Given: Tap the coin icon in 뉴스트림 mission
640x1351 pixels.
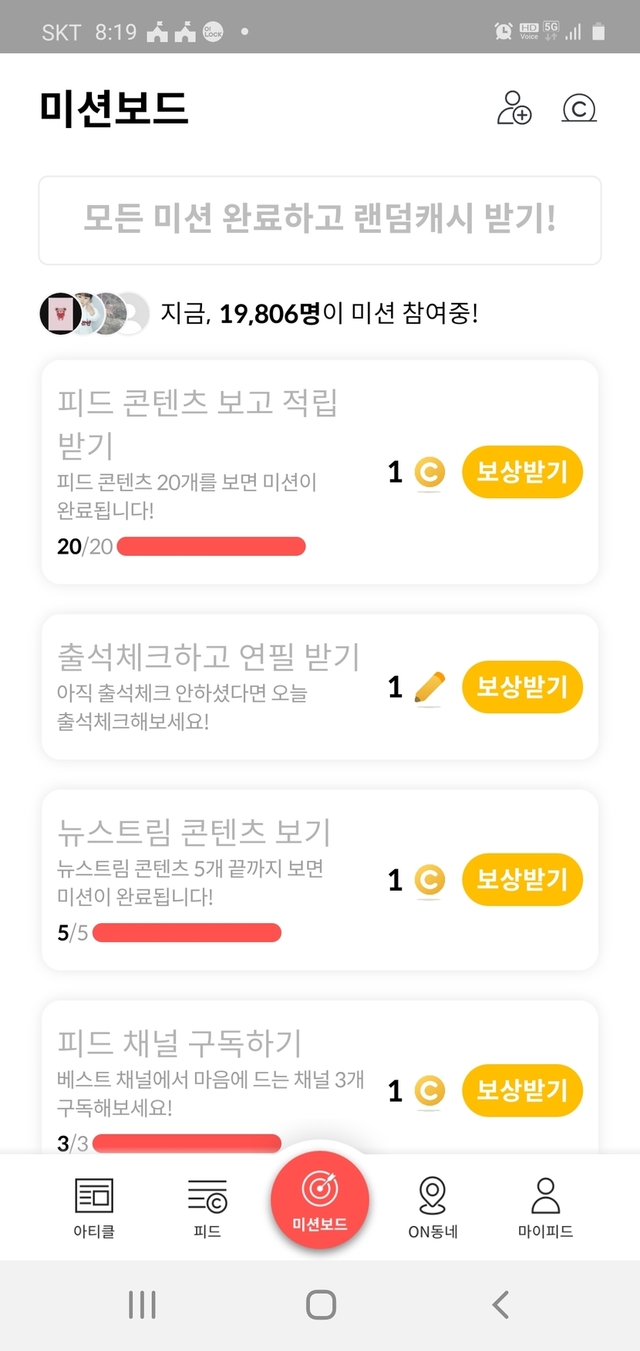Looking at the screenshot, I should pyautogui.click(x=429, y=880).
